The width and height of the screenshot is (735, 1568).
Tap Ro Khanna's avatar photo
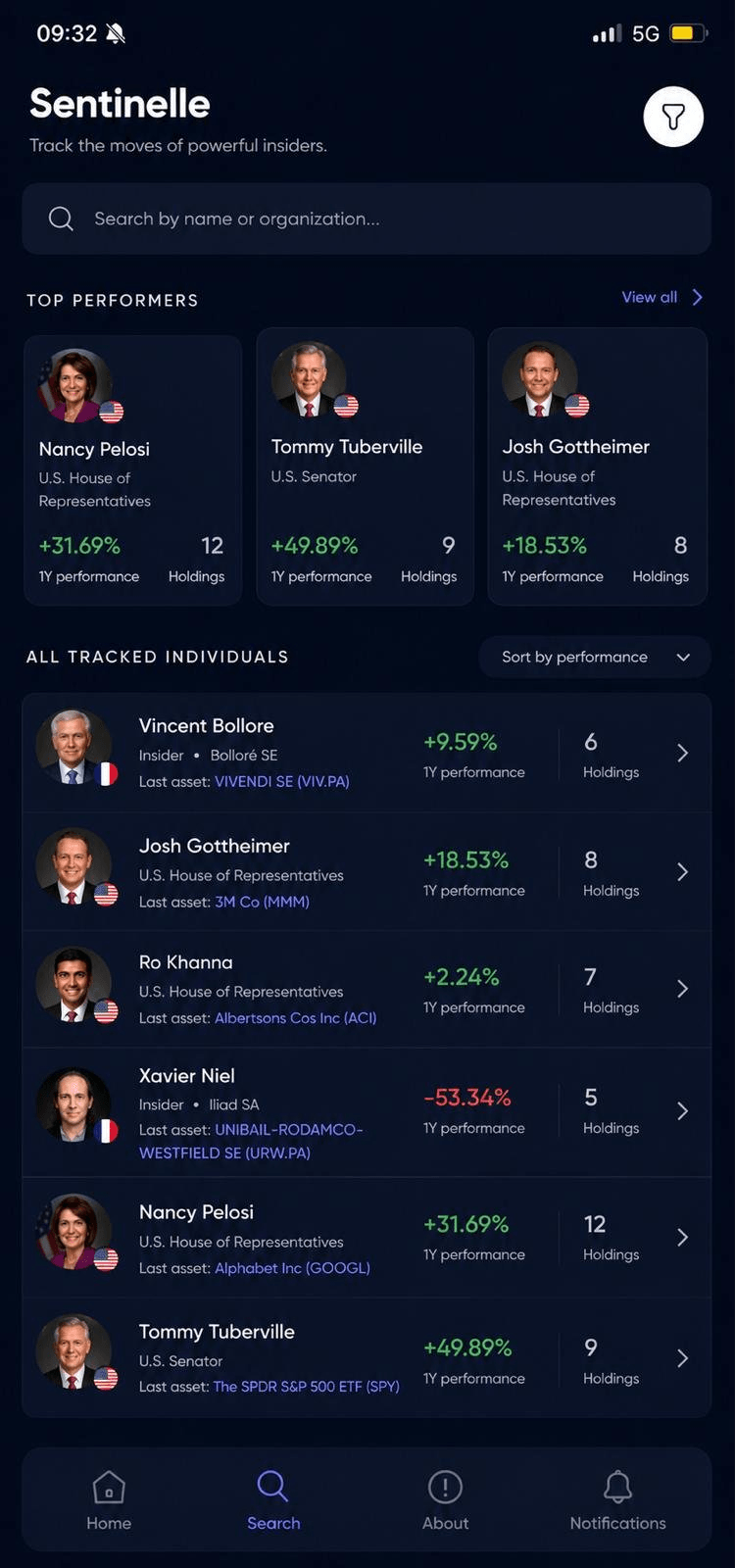click(x=73, y=985)
